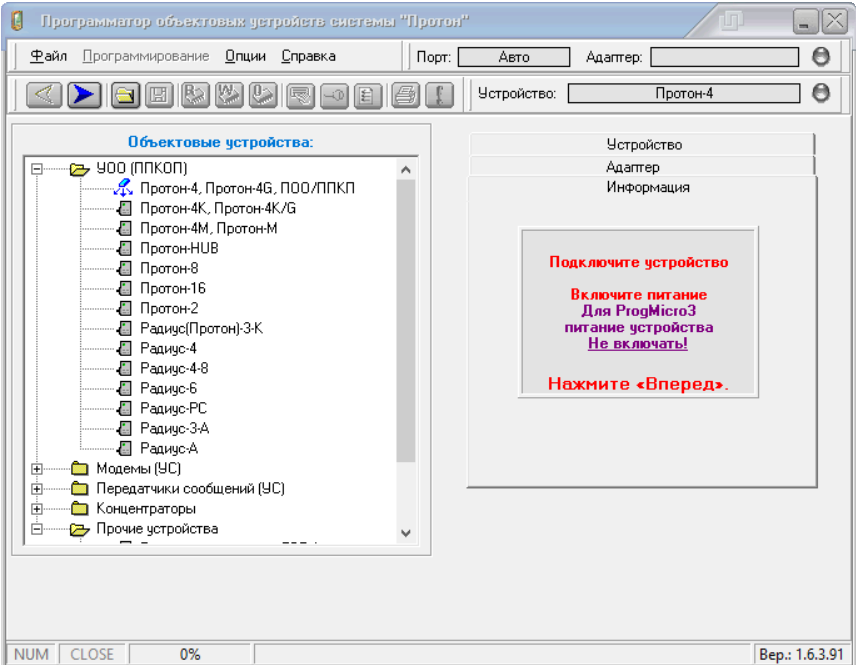Expand the Концентраторы tree folder

click(x=38, y=509)
